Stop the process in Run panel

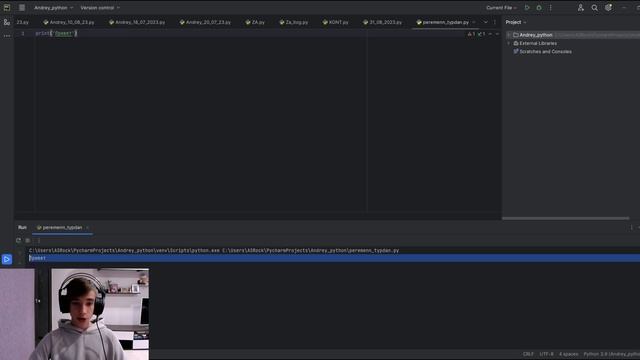(28, 240)
